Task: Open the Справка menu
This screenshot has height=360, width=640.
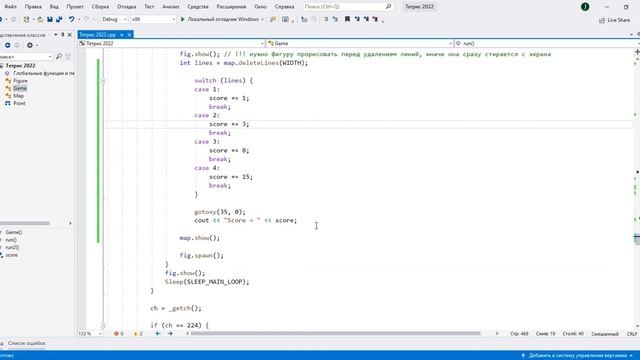Action: pyautogui.click(x=284, y=7)
